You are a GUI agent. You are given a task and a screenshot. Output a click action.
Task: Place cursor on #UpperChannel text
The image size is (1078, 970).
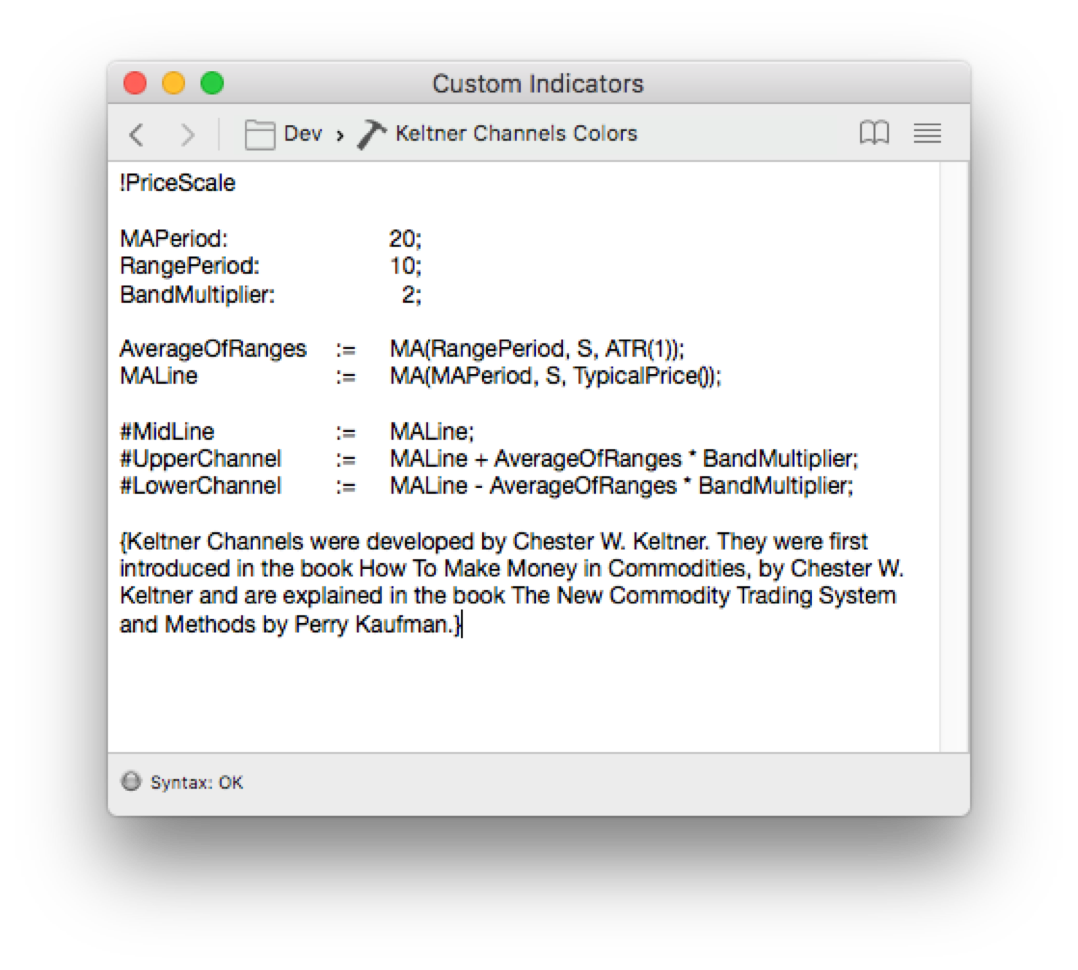201,459
